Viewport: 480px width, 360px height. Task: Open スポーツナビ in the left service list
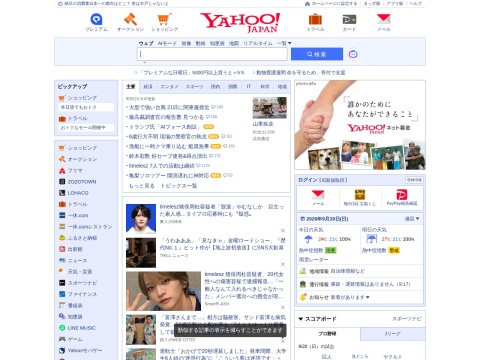(x=78, y=283)
